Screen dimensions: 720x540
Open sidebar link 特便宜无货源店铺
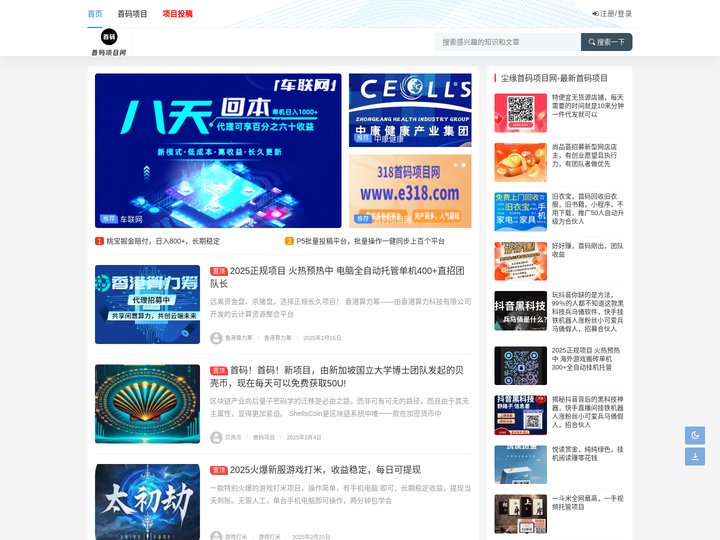(587, 106)
